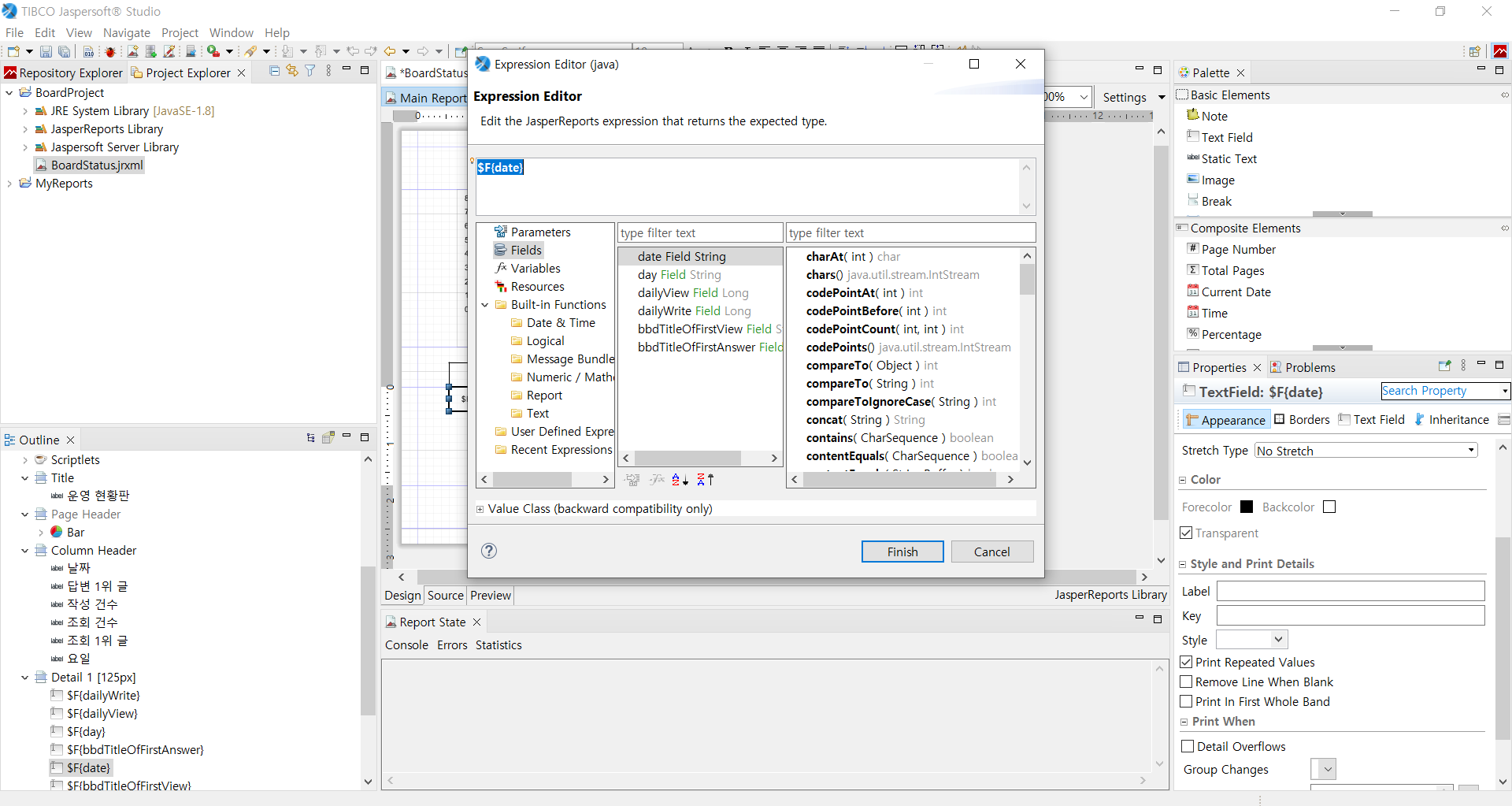1512x806 pixels.
Task: Click the Key input field
Action: (x=1351, y=615)
